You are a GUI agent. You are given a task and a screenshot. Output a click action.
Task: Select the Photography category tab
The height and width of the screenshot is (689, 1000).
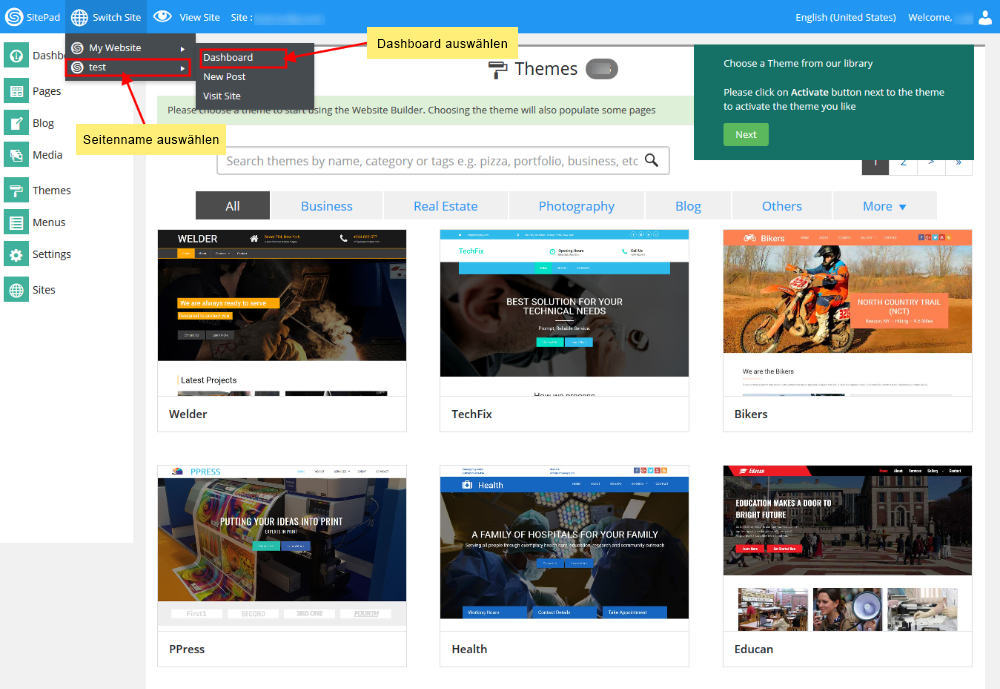[577, 206]
